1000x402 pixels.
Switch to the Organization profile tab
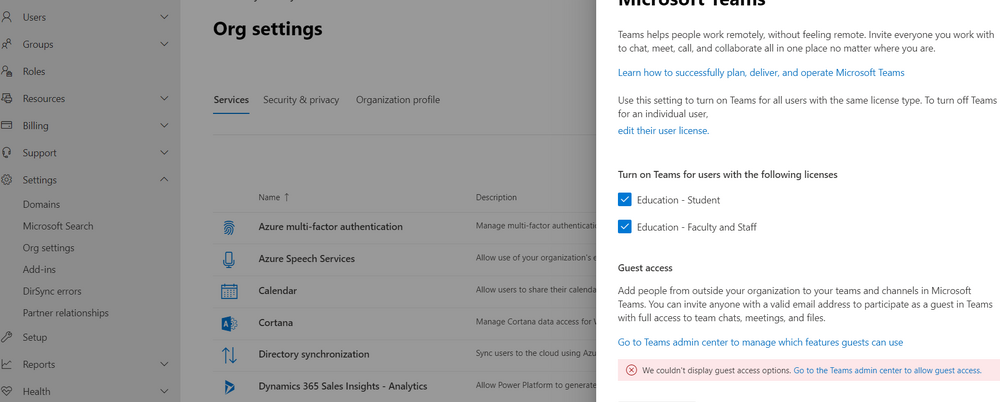[x=398, y=100]
